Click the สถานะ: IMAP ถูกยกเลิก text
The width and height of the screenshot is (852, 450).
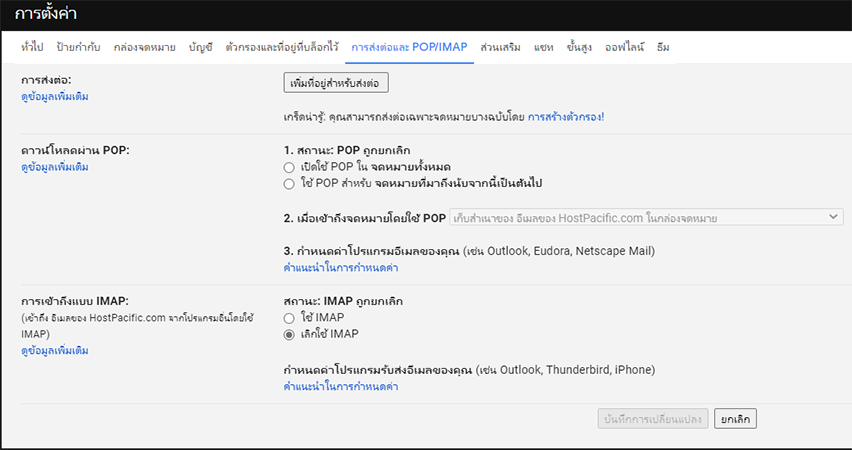(x=343, y=301)
